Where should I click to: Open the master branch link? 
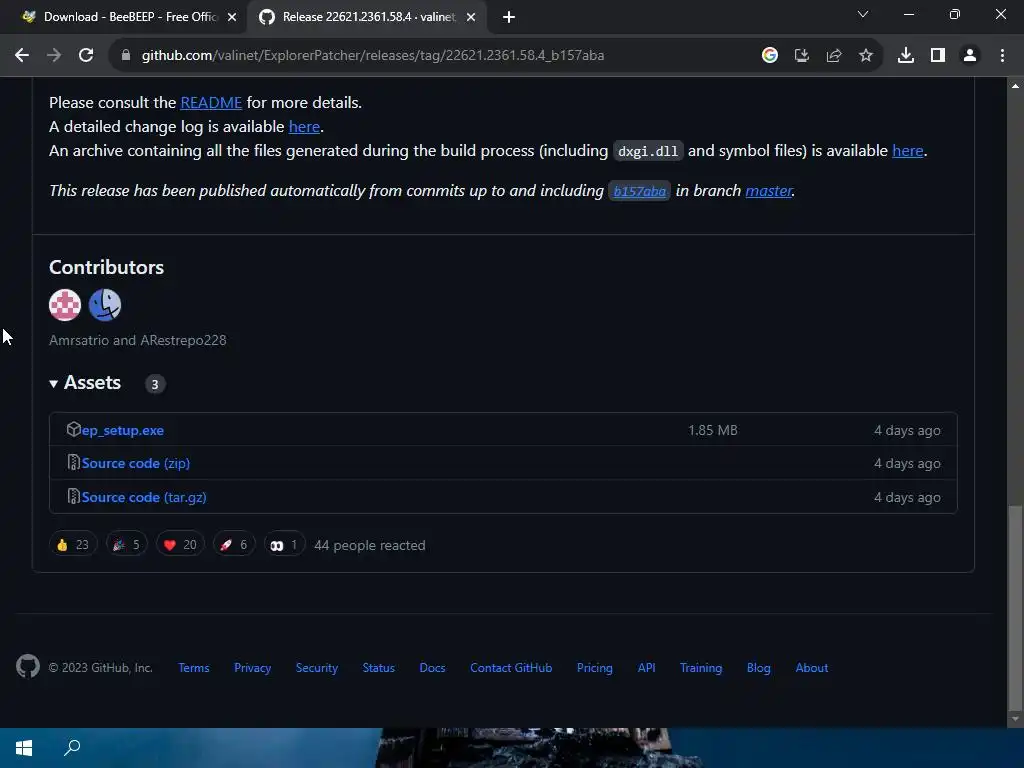(769, 191)
